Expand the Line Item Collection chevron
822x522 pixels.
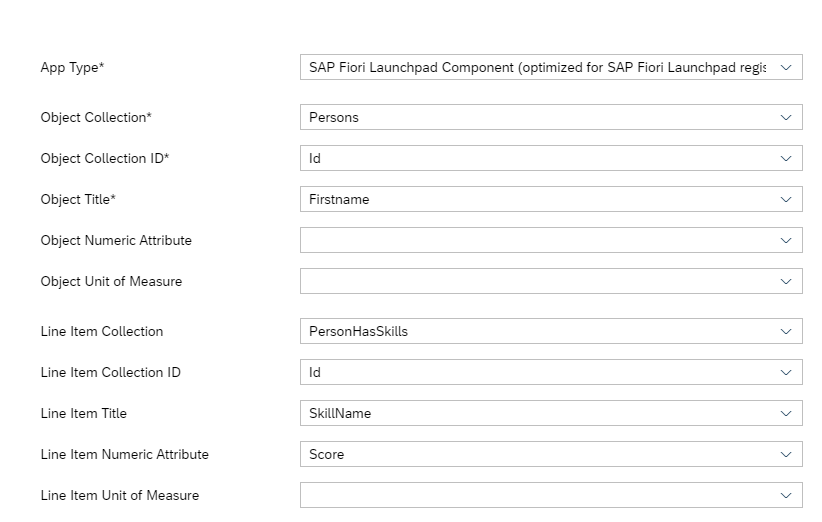[x=786, y=331]
